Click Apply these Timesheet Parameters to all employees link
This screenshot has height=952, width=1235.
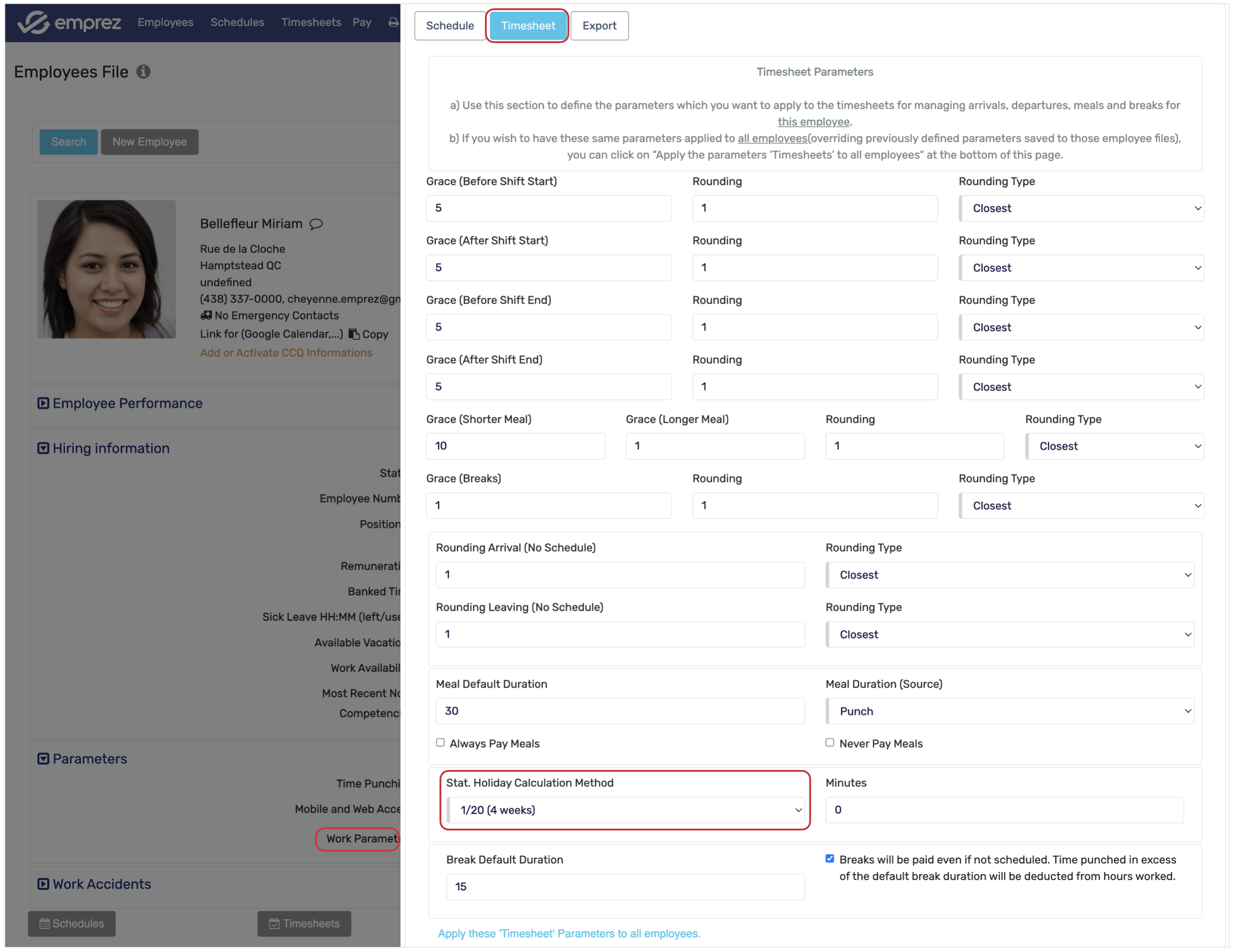(569, 933)
